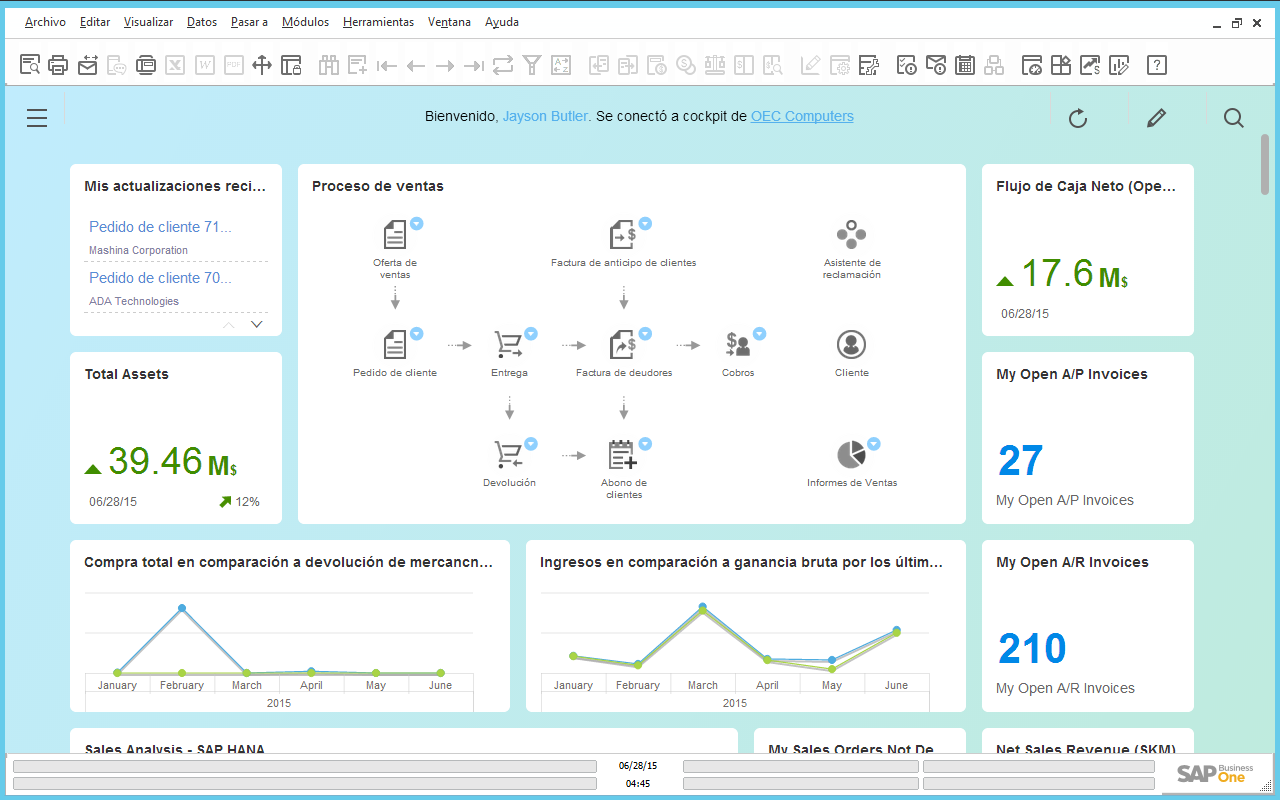Click the gauge window toolbar icon
Image resolution: width=1280 pixels, height=800 pixels.
click(1032, 65)
